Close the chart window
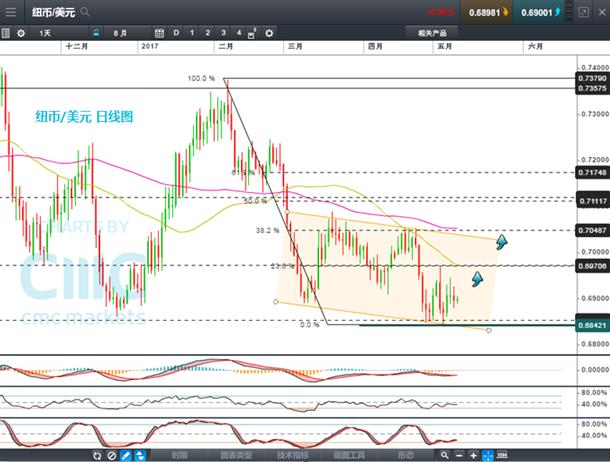The width and height of the screenshot is (610, 462). (x=601, y=12)
